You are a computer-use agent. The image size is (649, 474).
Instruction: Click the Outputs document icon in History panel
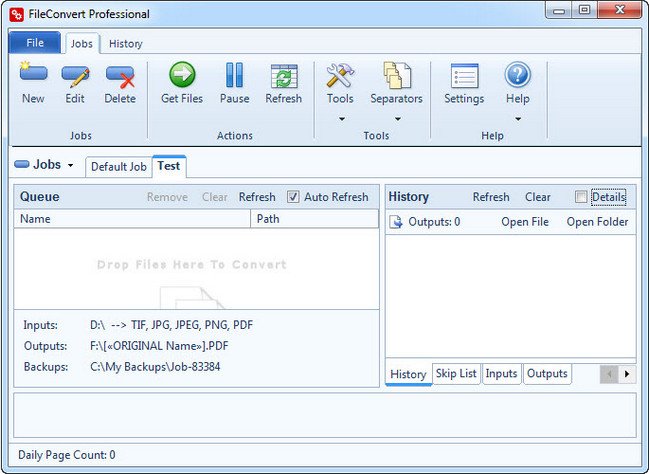click(x=396, y=222)
